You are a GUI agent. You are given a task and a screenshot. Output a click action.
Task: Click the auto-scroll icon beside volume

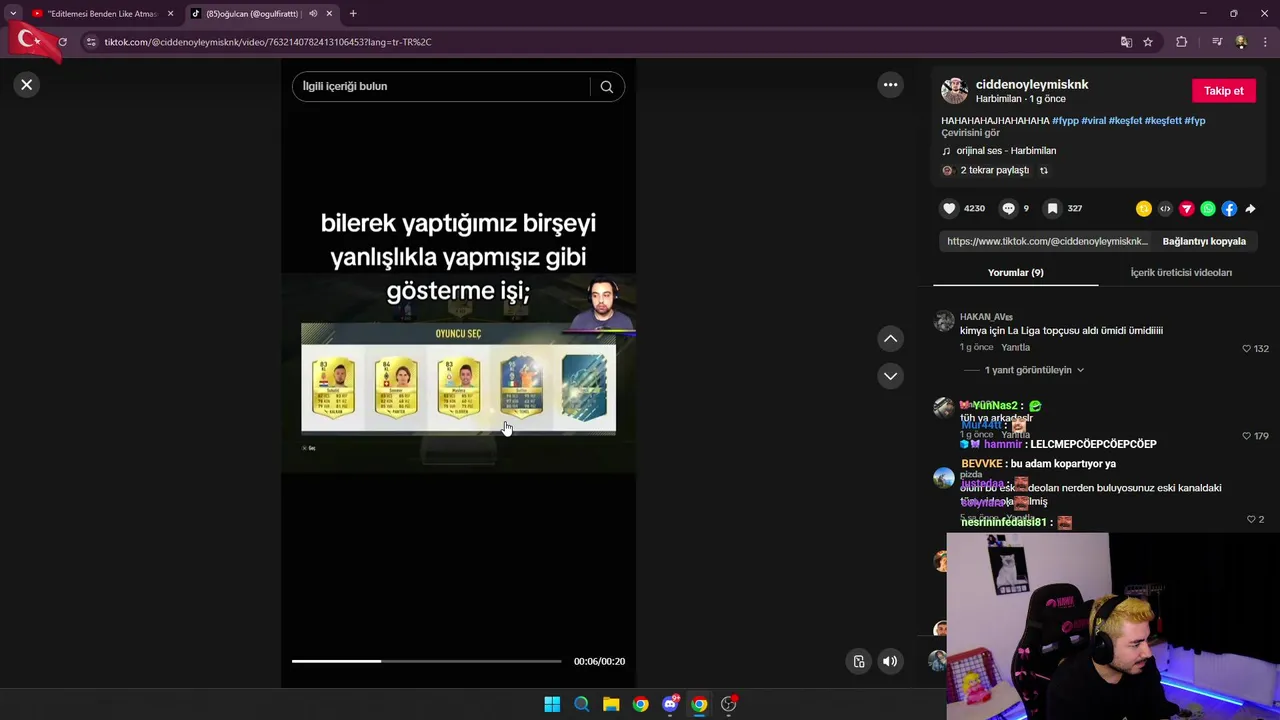859,661
